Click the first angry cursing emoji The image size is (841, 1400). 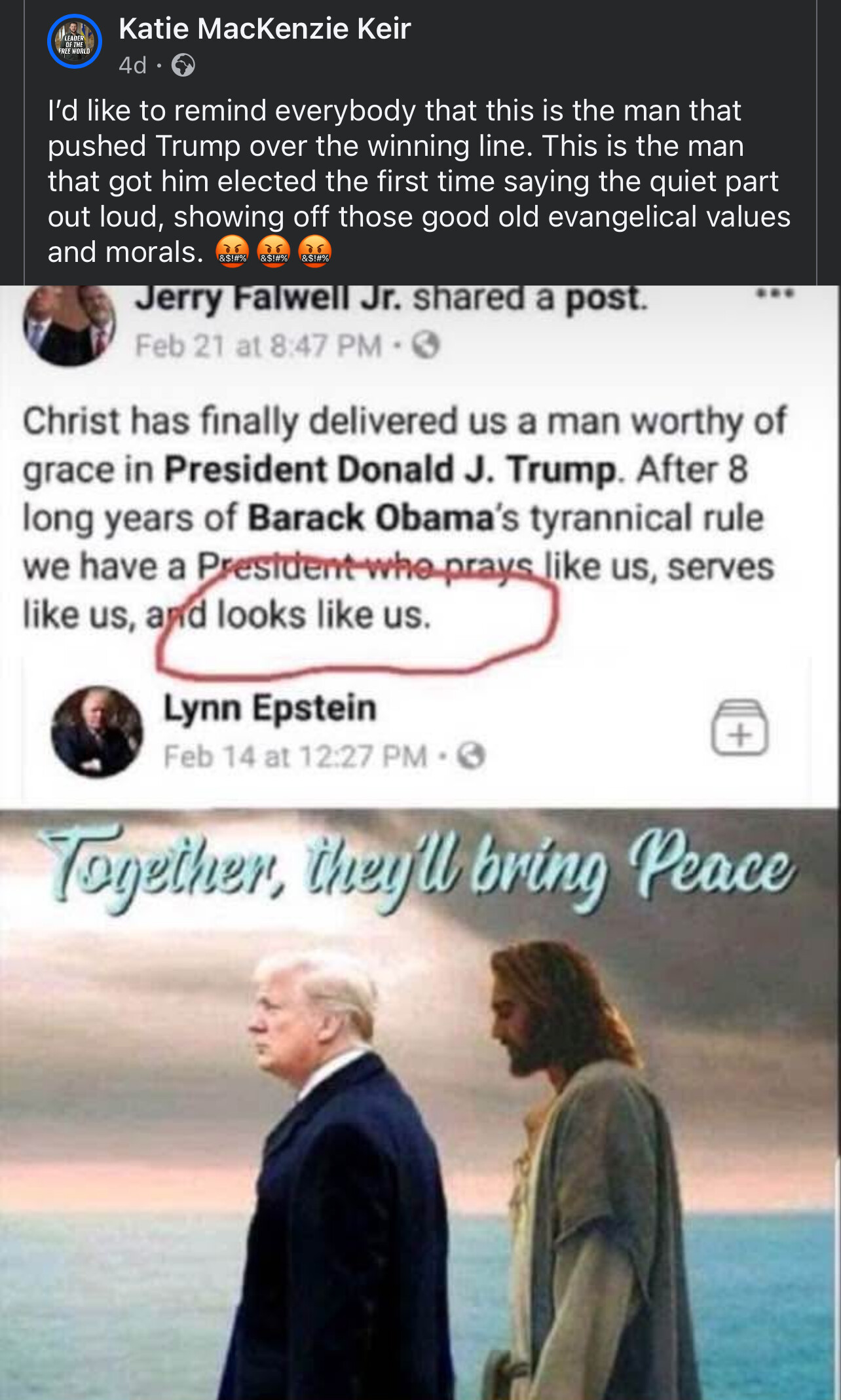[232, 251]
